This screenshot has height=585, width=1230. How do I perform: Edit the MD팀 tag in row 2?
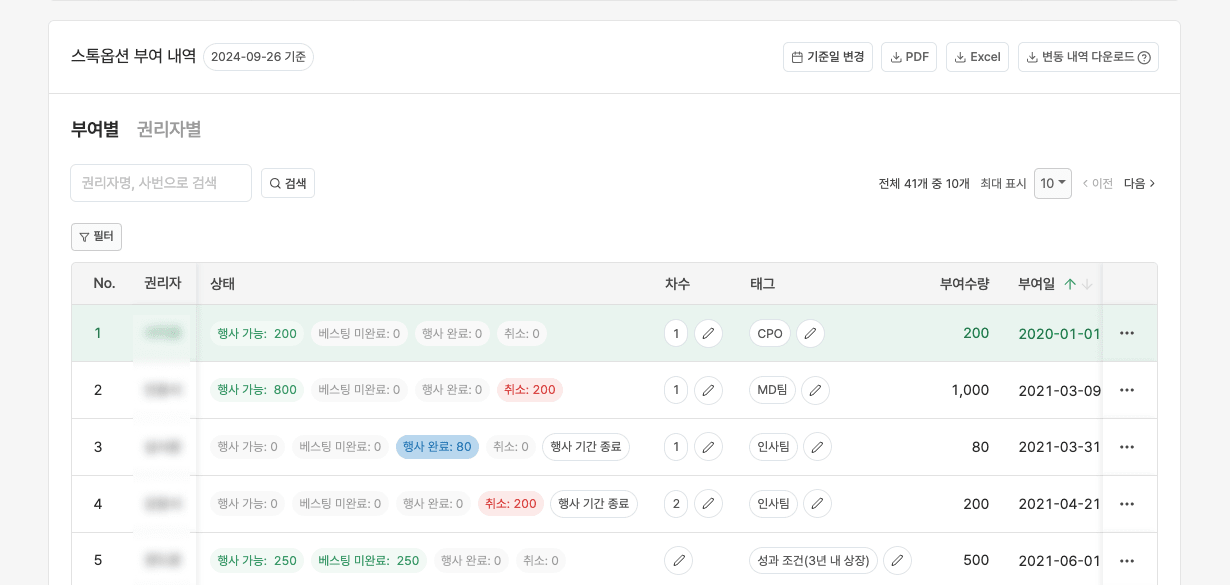tap(815, 390)
